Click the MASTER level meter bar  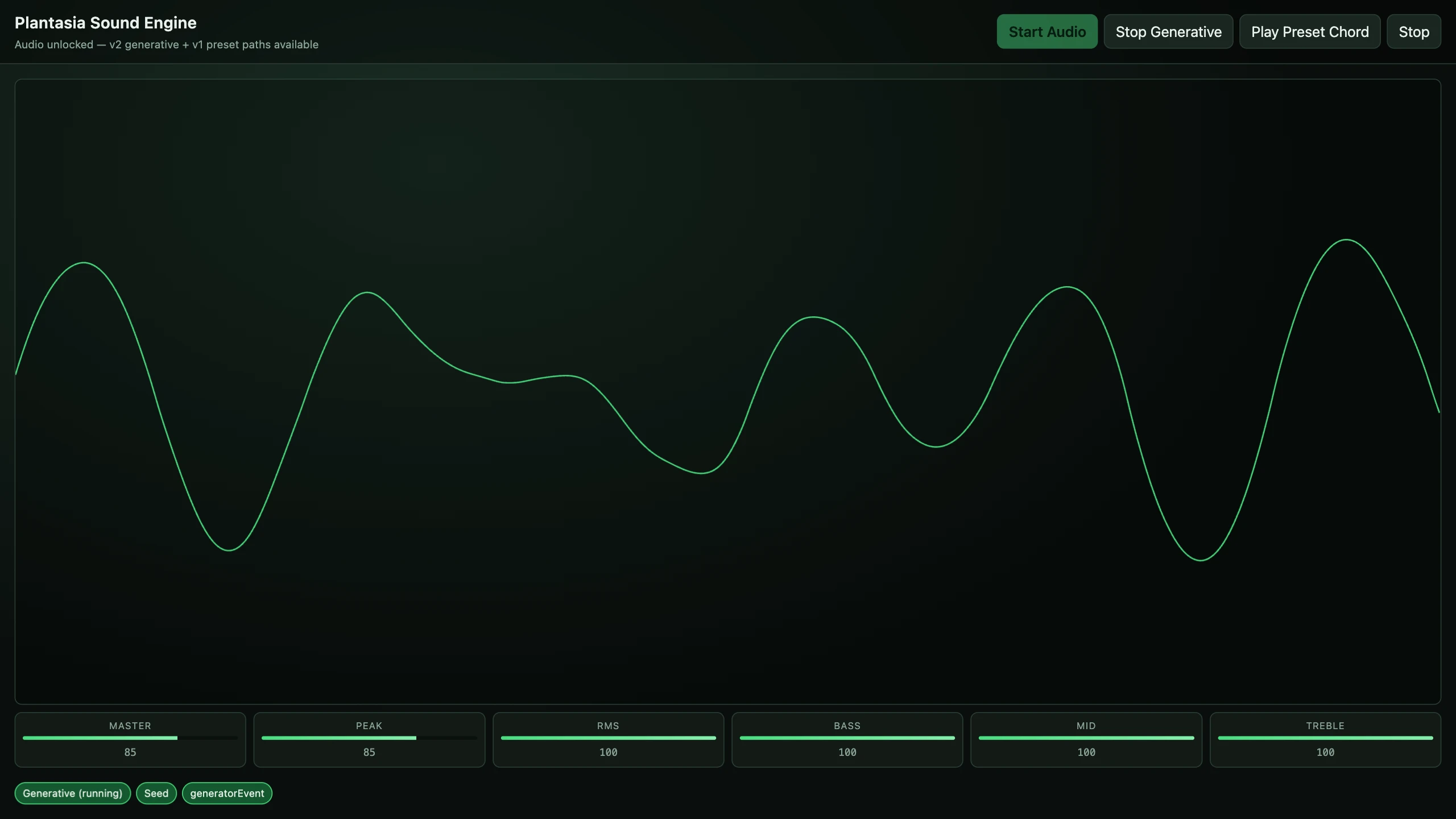130,738
